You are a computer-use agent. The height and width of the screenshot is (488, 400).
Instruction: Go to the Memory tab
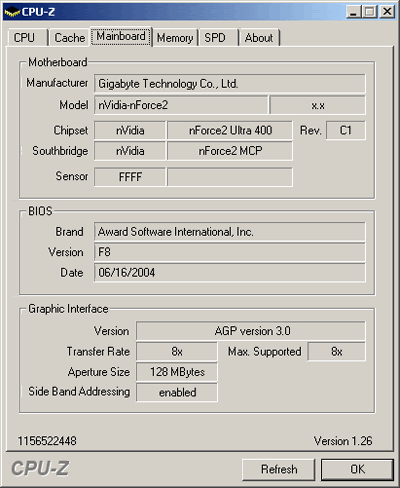click(x=175, y=37)
